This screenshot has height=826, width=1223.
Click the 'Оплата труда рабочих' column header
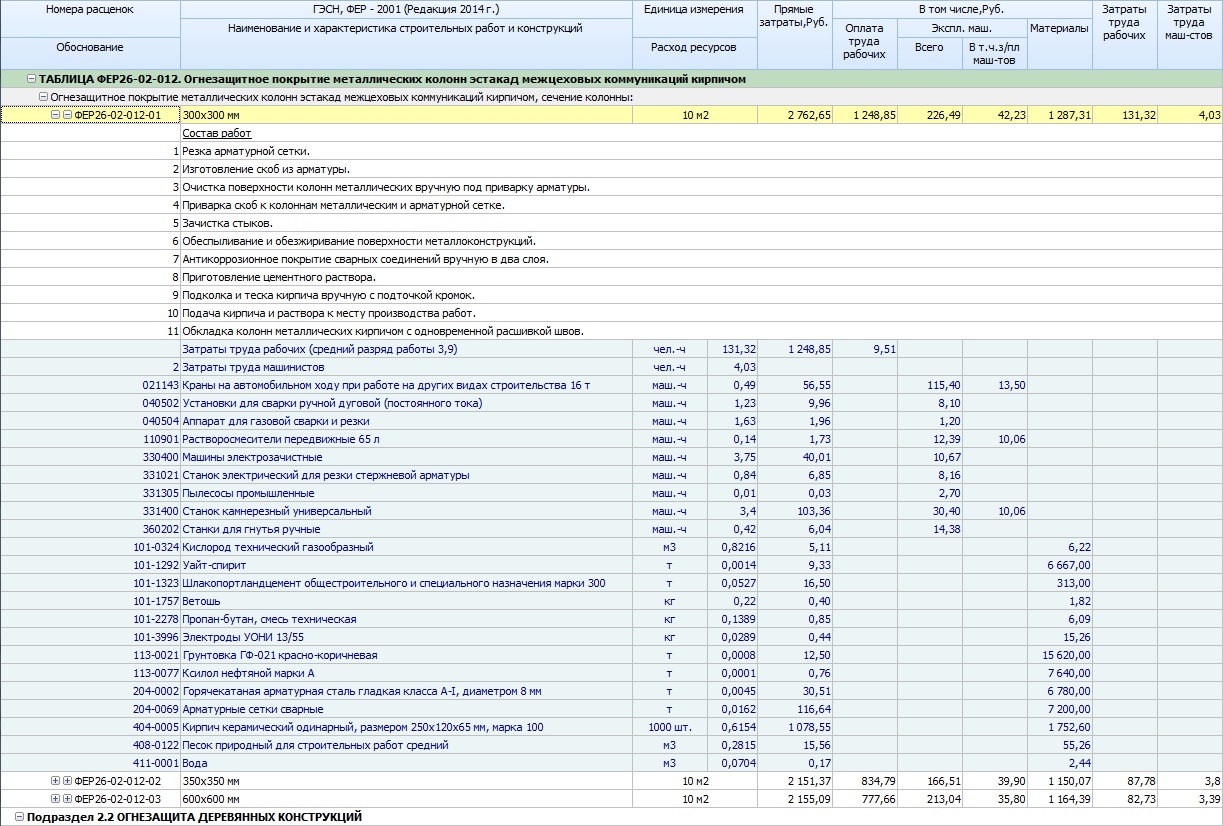864,42
